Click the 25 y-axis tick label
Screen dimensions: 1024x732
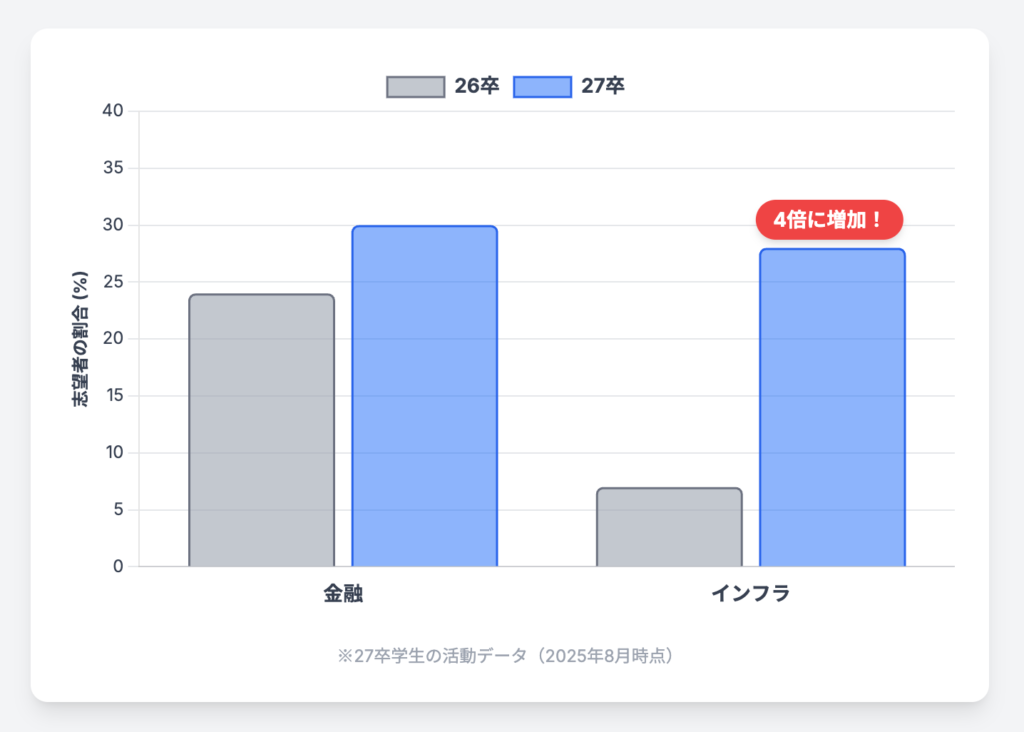[112, 281]
